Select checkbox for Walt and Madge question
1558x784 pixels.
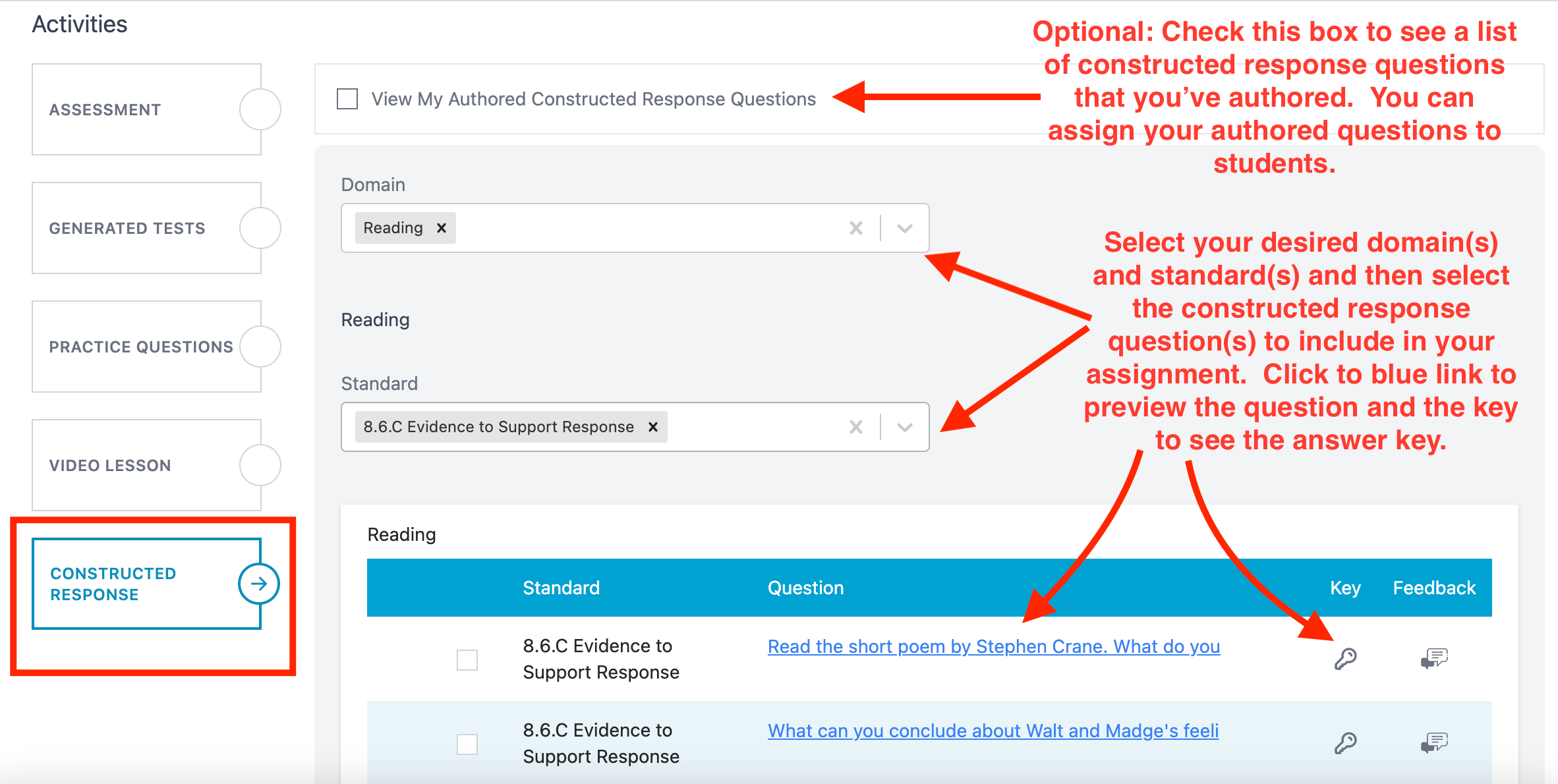[467, 744]
